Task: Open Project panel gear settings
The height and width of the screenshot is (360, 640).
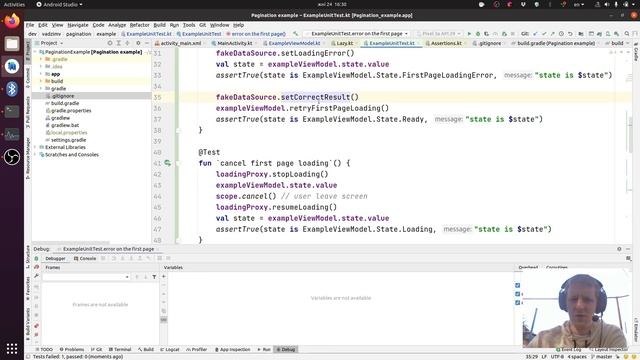Action: [138, 43]
